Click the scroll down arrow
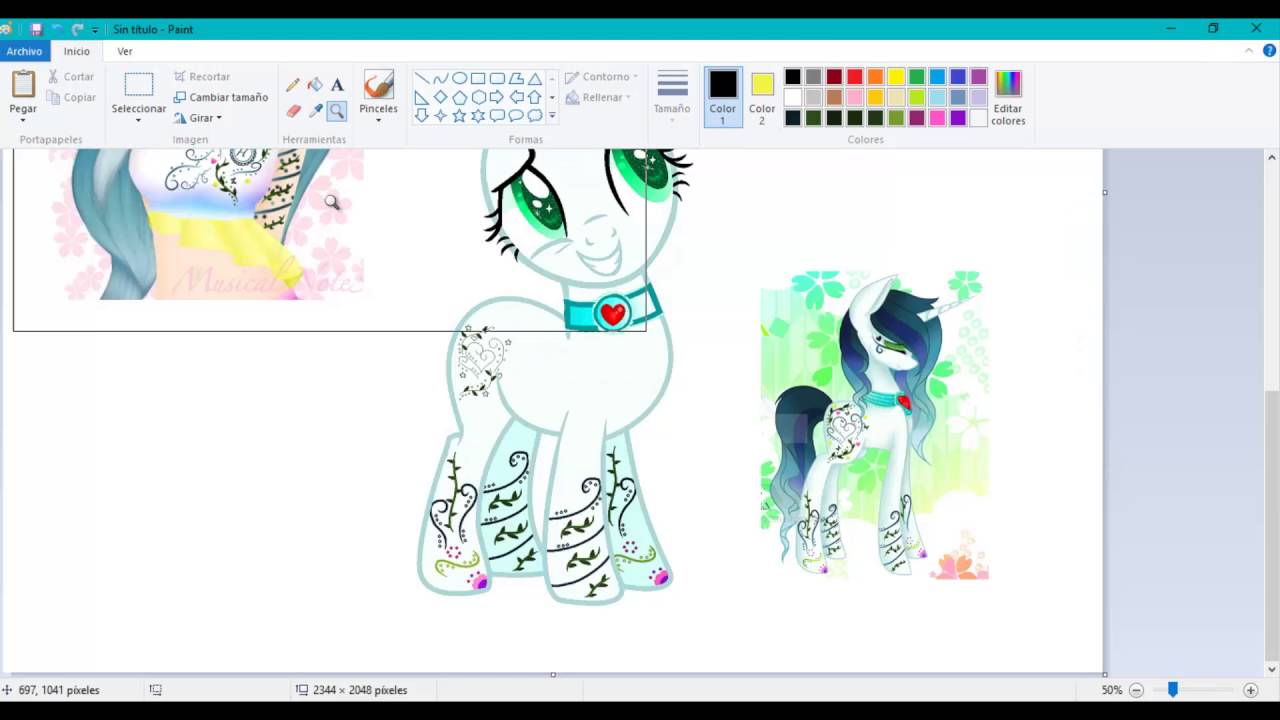Viewport: 1280px width, 720px height. click(1272, 669)
